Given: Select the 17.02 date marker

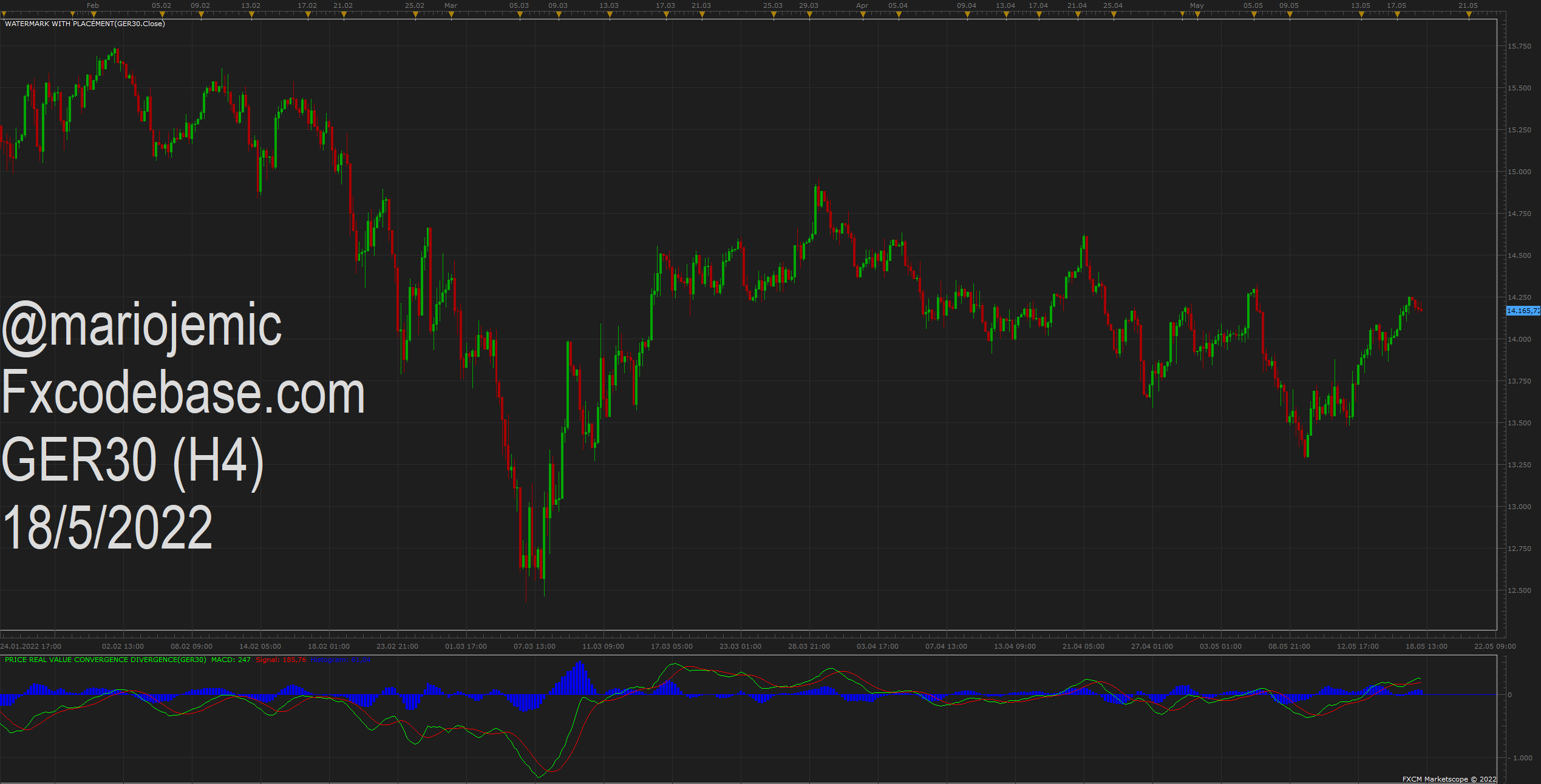Looking at the screenshot, I should coord(307,5).
